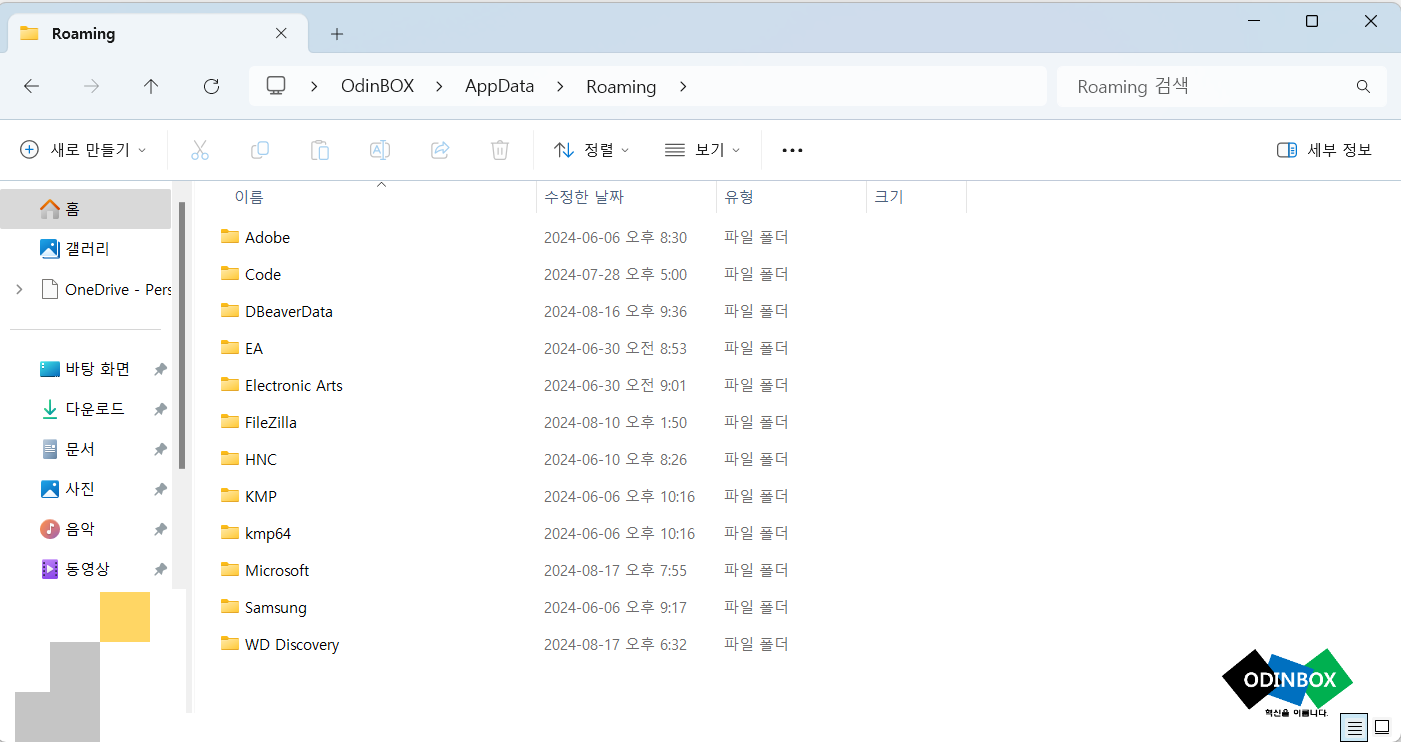Image resolution: width=1401 pixels, height=742 pixels.
Task: Go back with the left arrow
Action: tap(31, 87)
